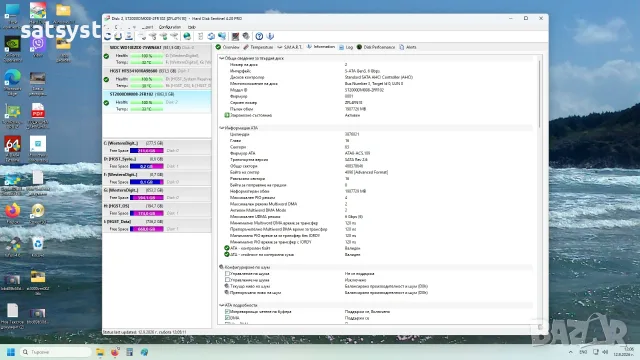Click the network computers toolbar icon

pyautogui.click(x=222, y=36)
